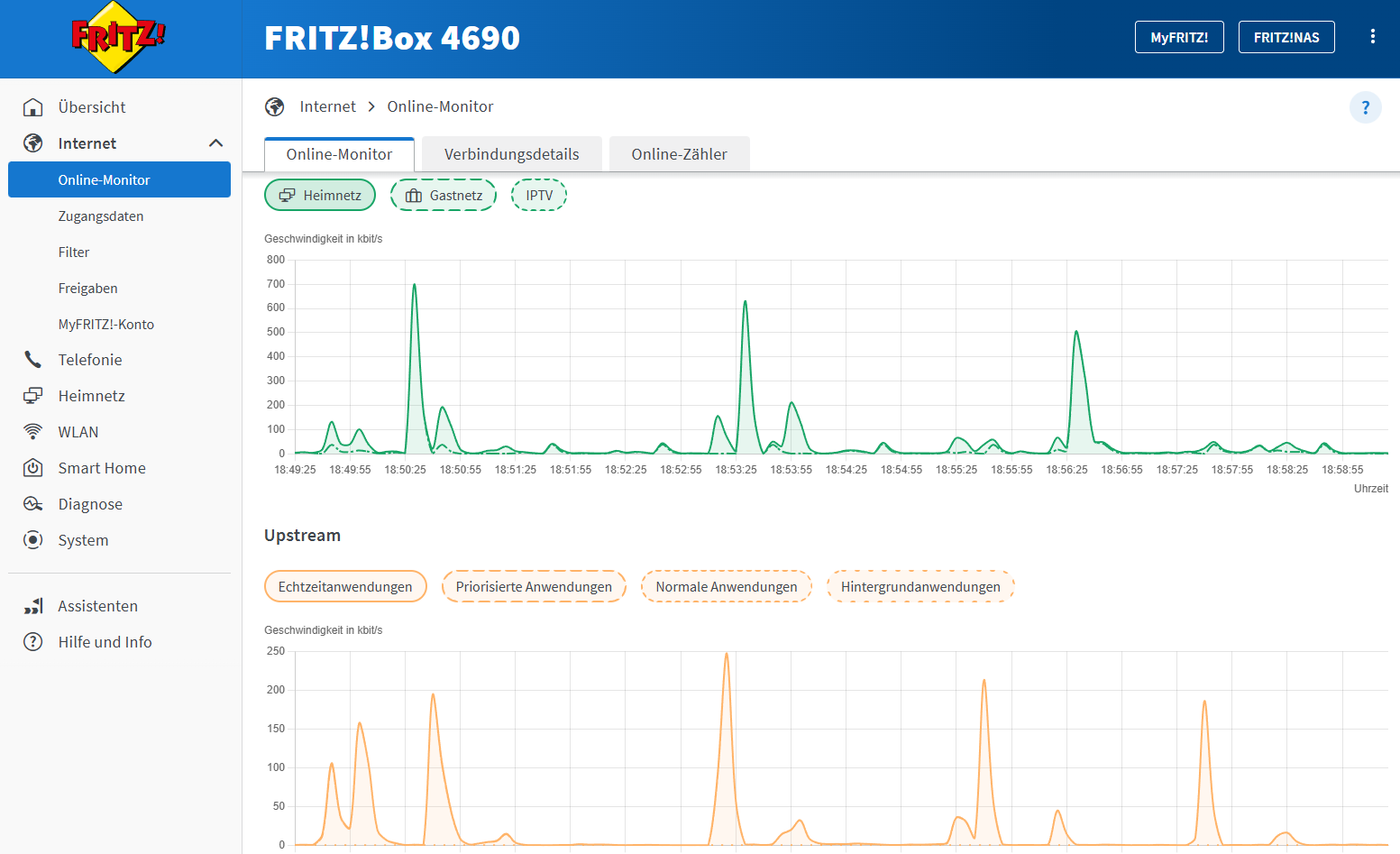Click the Telefonie phone icon
This screenshot has height=854, width=1400.
pos(33,360)
